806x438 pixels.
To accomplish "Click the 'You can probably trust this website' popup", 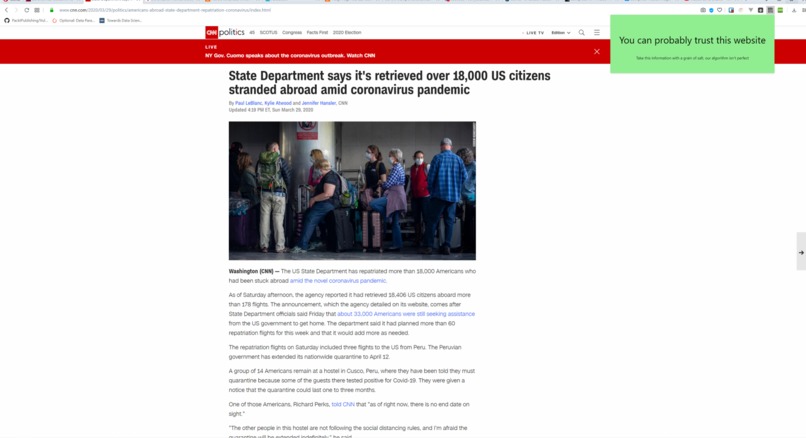I will 692,44.
